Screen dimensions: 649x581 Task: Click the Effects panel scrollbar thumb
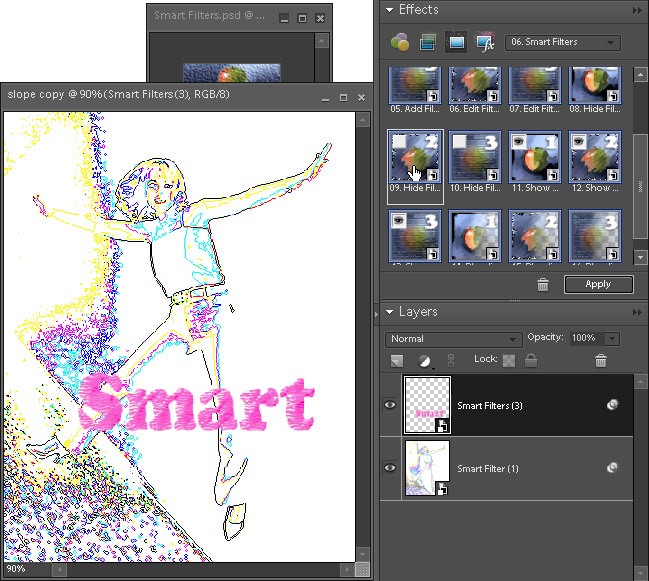(640, 186)
